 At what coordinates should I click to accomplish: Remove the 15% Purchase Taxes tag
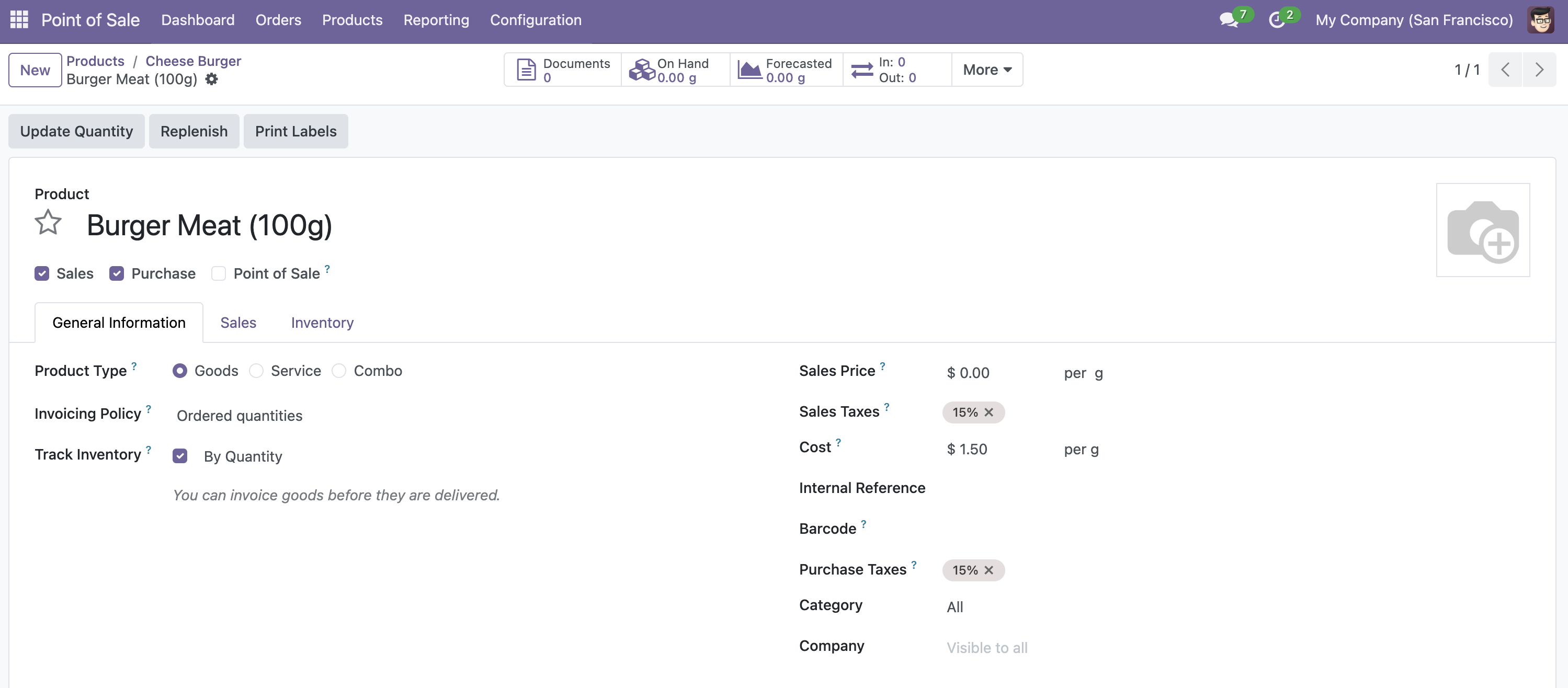pos(989,570)
